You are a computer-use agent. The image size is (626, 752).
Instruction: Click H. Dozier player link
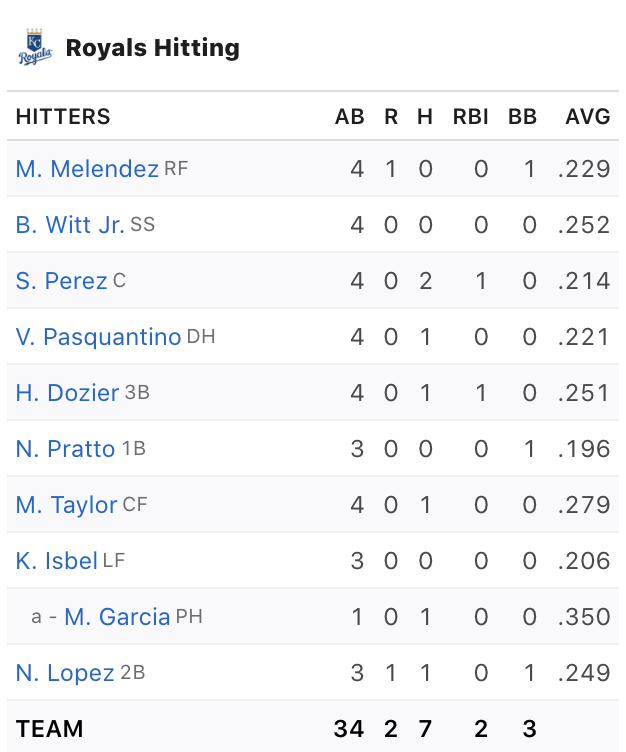point(67,393)
